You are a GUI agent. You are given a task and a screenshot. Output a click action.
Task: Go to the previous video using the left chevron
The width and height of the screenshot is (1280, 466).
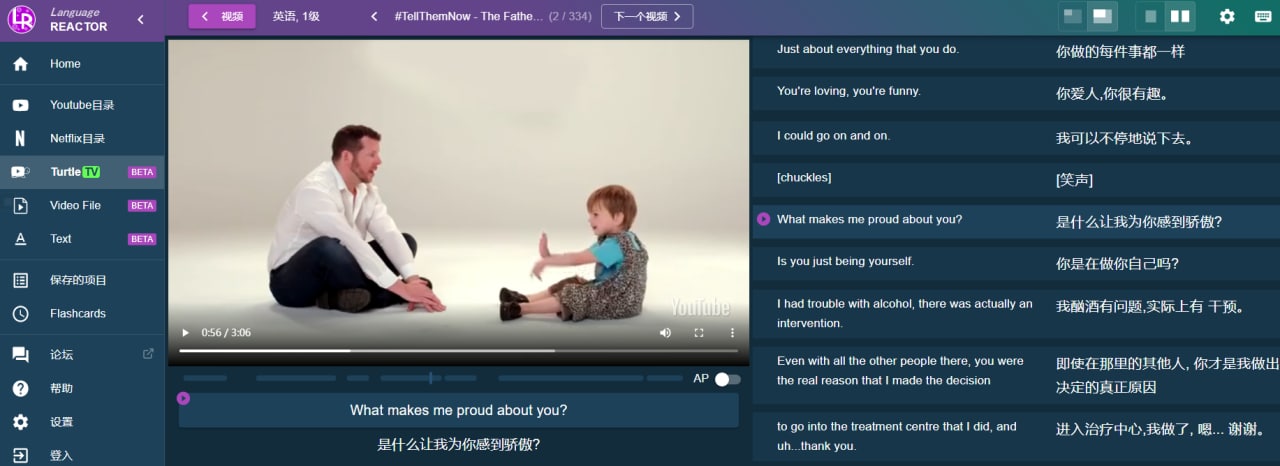click(x=374, y=16)
